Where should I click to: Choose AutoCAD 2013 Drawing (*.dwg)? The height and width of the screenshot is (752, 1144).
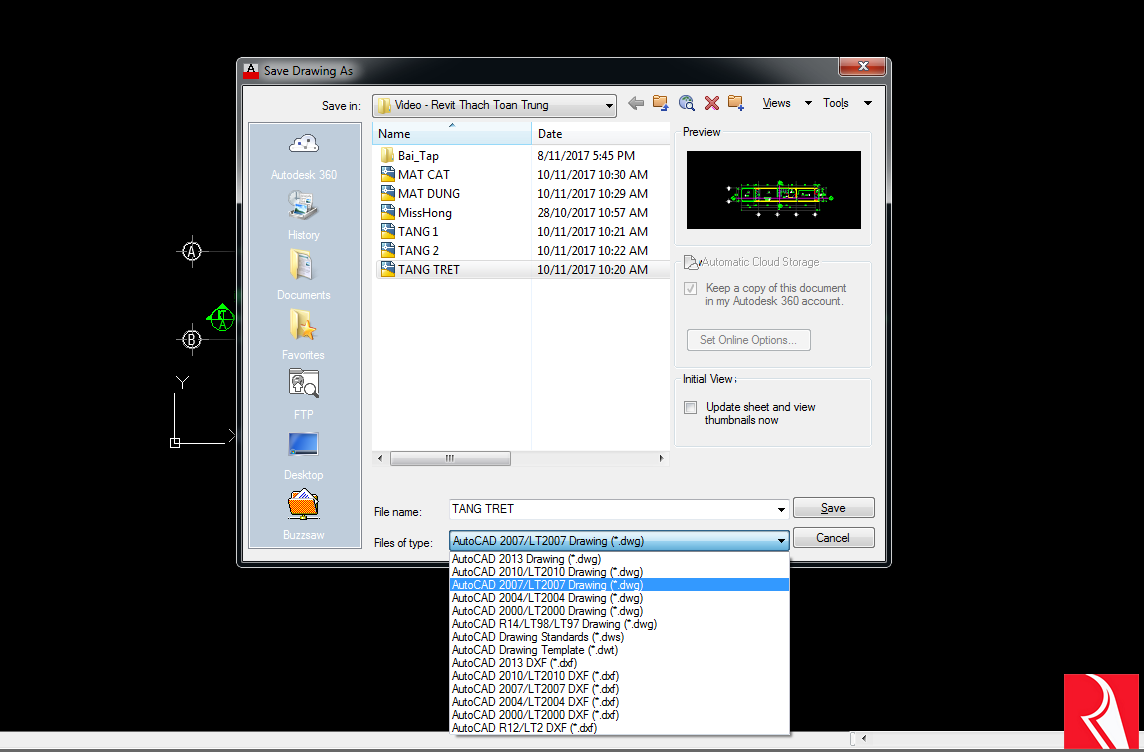pyautogui.click(x=619, y=559)
